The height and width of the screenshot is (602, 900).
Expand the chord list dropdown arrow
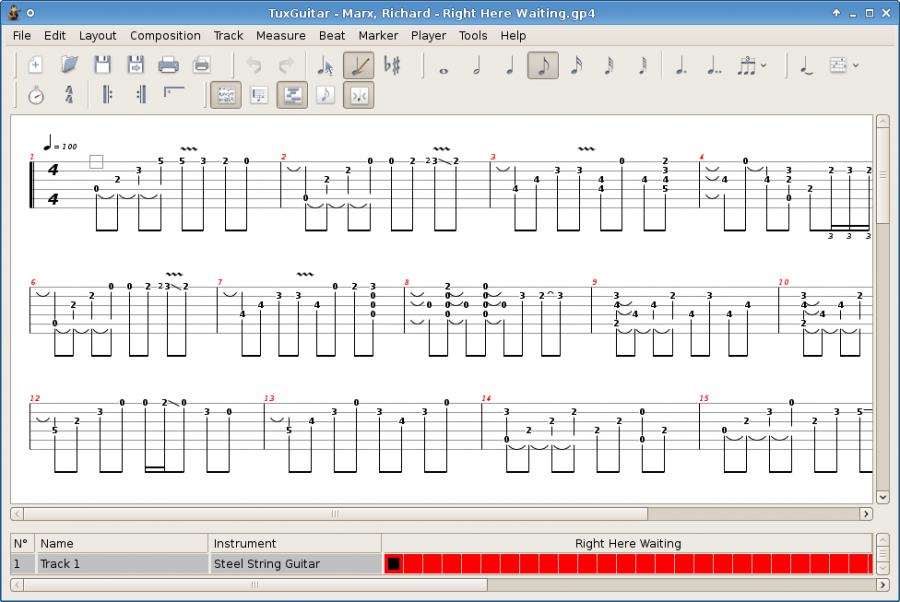point(856,65)
